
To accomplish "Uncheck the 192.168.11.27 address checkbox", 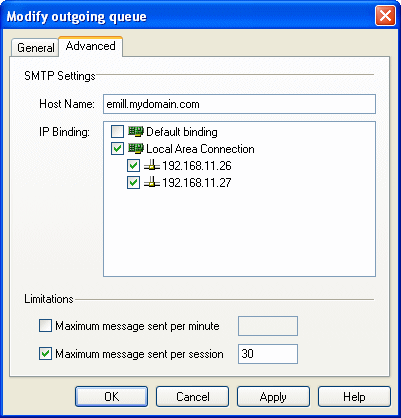I will 133,183.
